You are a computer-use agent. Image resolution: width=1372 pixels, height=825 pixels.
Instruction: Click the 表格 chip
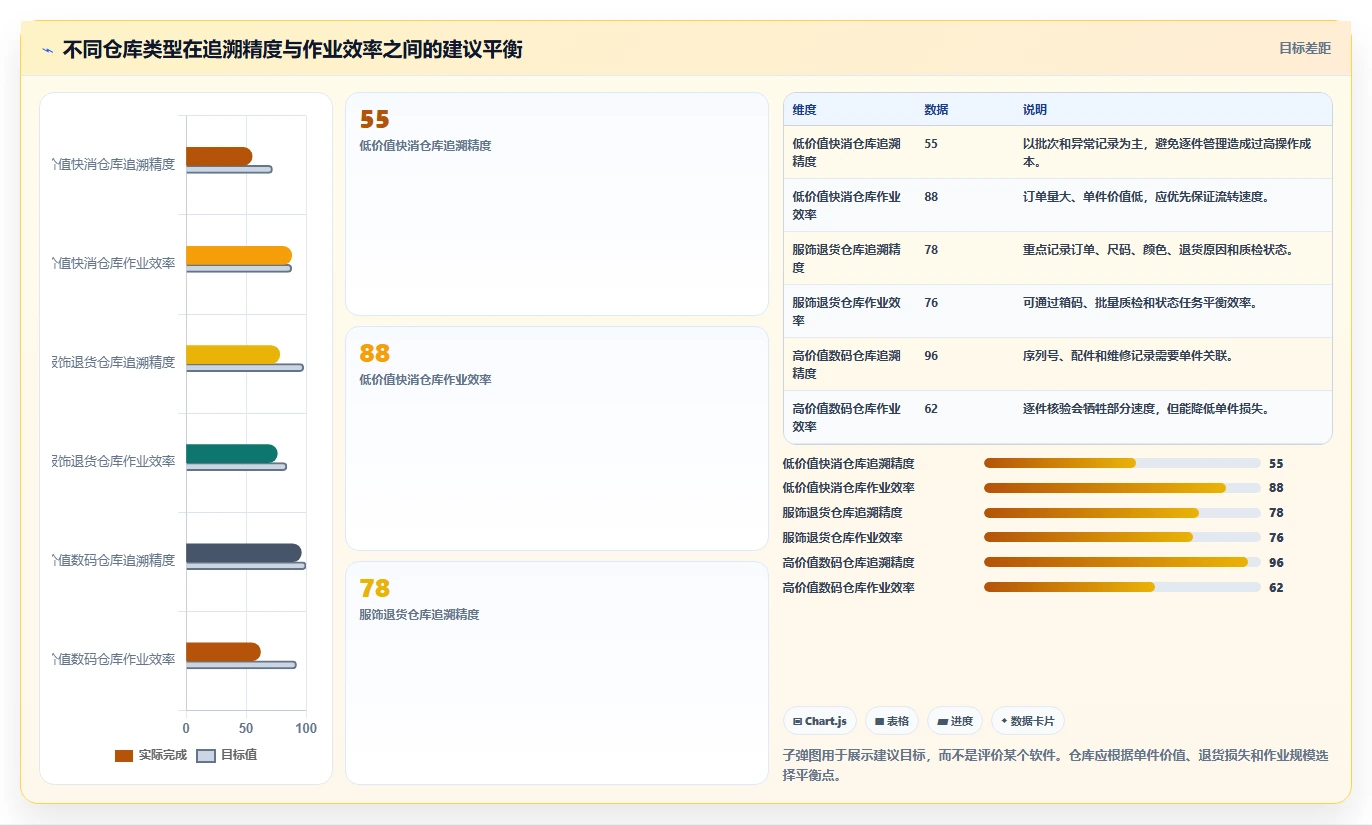pyautogui.click(x=892, y=721)
